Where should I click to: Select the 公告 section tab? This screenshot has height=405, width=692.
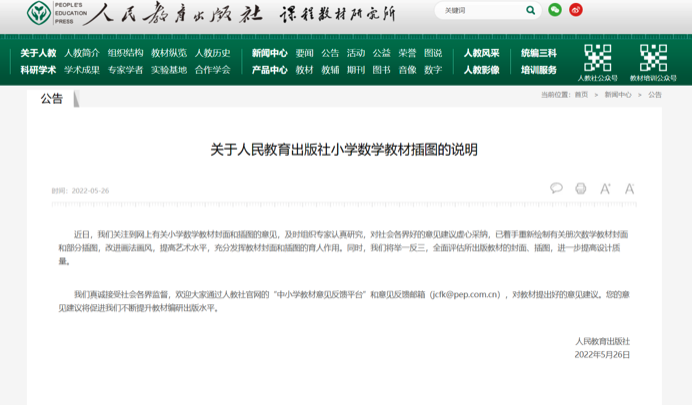coord(51,98)
